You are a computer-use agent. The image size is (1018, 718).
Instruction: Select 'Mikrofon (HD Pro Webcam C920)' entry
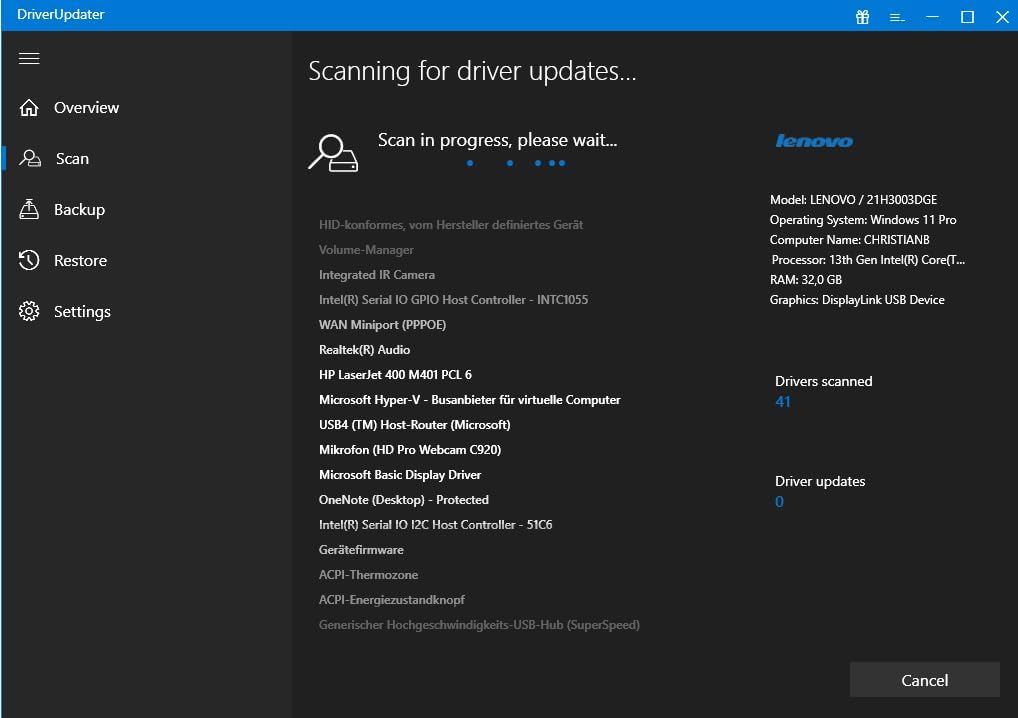(410, 450)
